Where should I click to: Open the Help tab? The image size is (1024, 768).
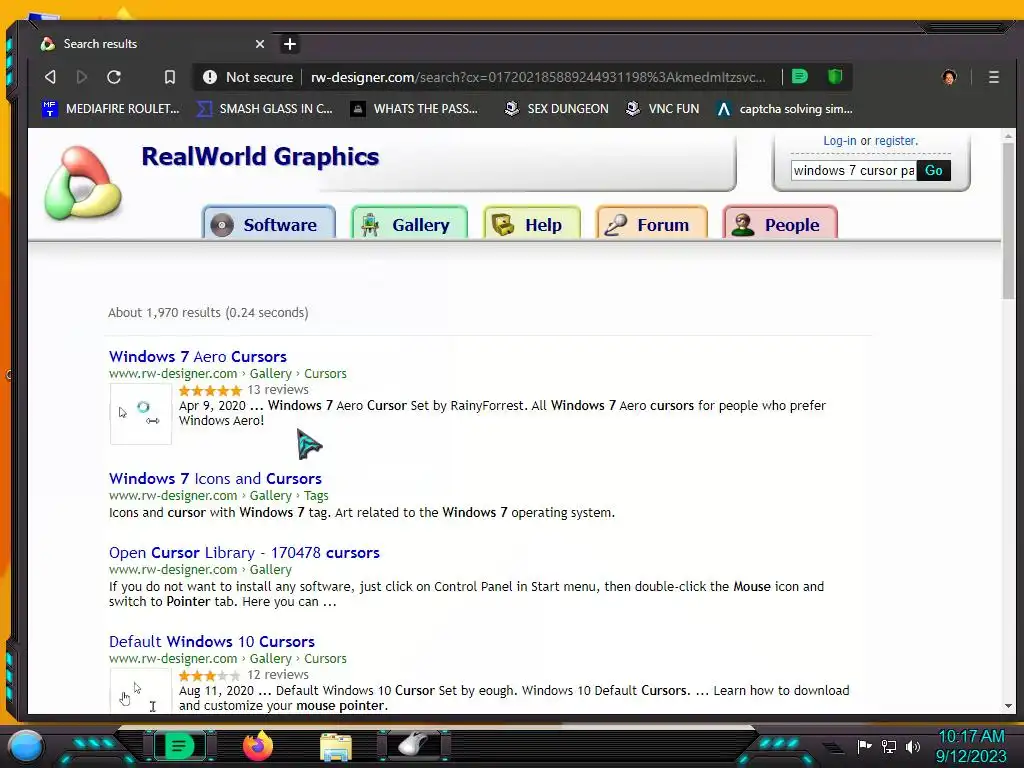[x=532, y=223]
